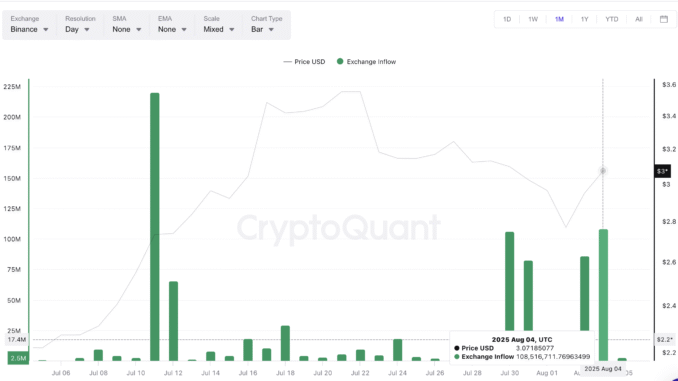Expand the EMA dropdown set to None
The height and width of the screenshot is (381, 678).
pos(172,25)
